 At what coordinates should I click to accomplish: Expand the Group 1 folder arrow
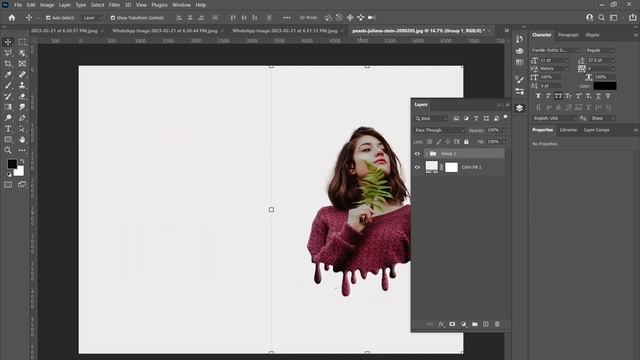(426, 154)
